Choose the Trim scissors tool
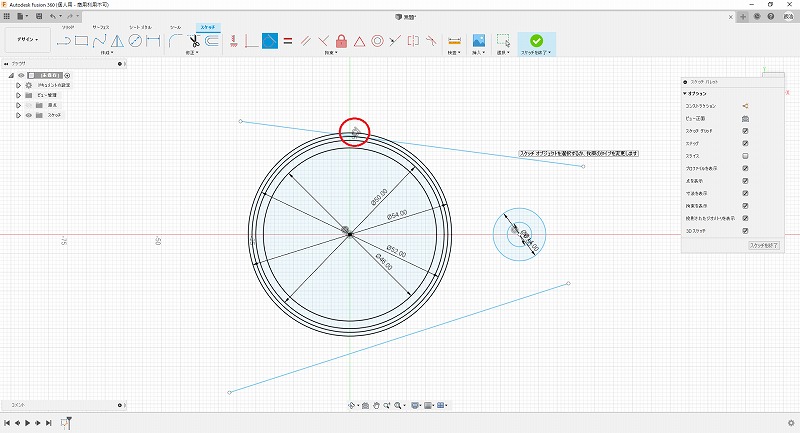 tap(195, 41)
